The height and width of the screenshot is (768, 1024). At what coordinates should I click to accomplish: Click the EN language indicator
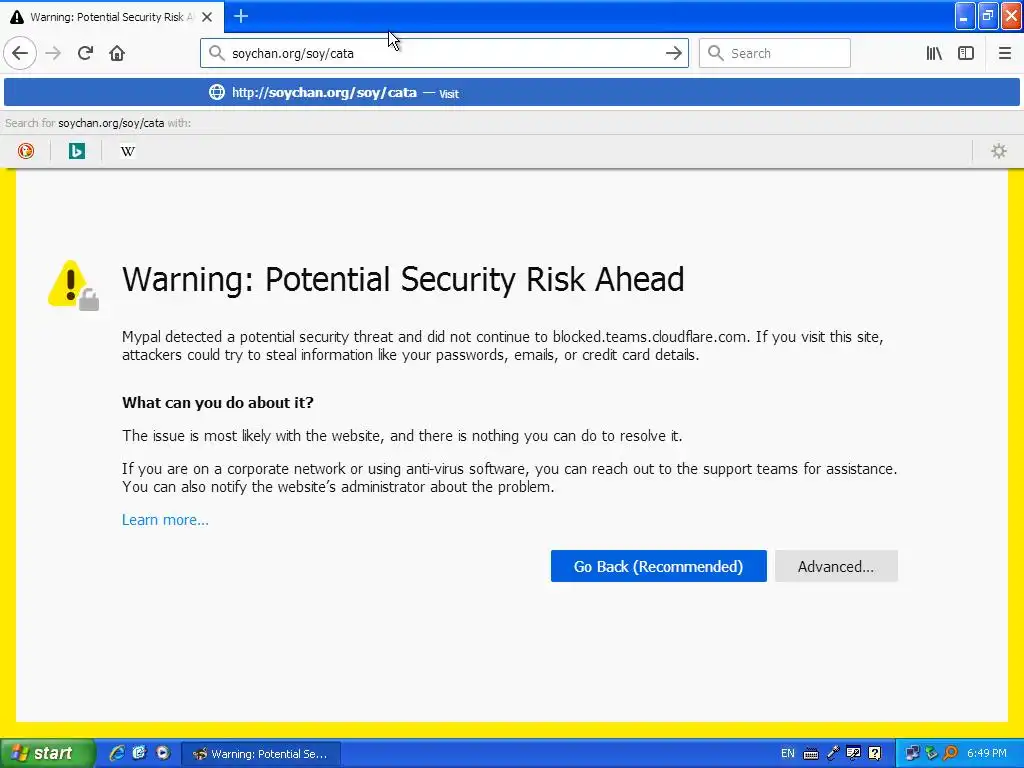point(788,754)
